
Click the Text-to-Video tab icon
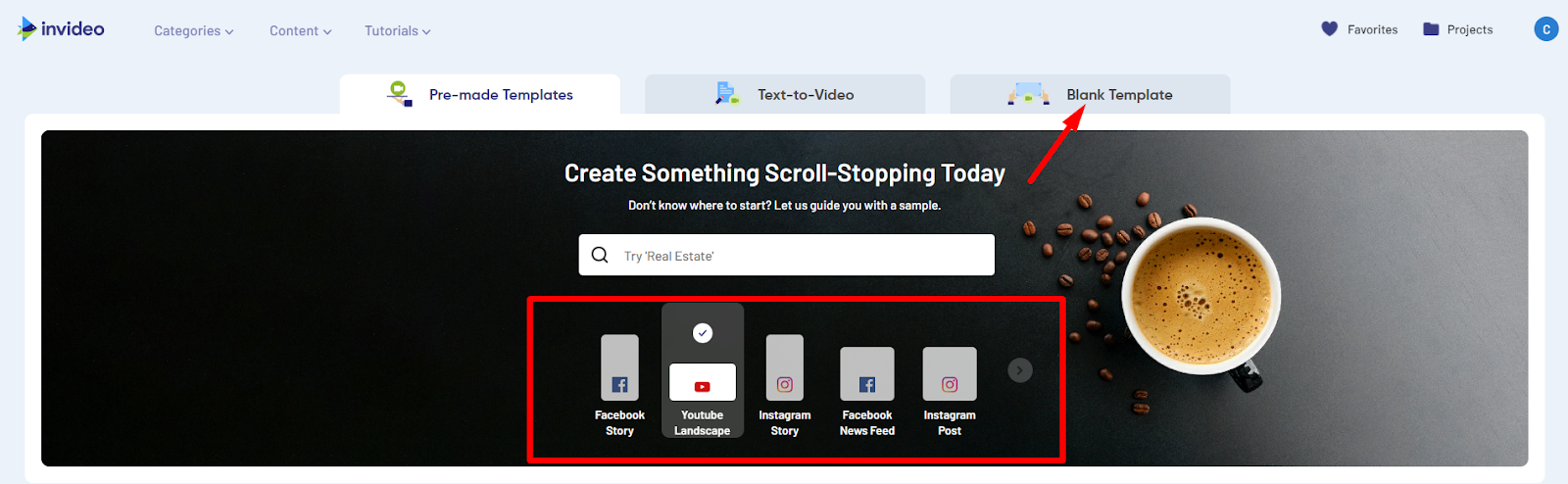click(727, 94)
